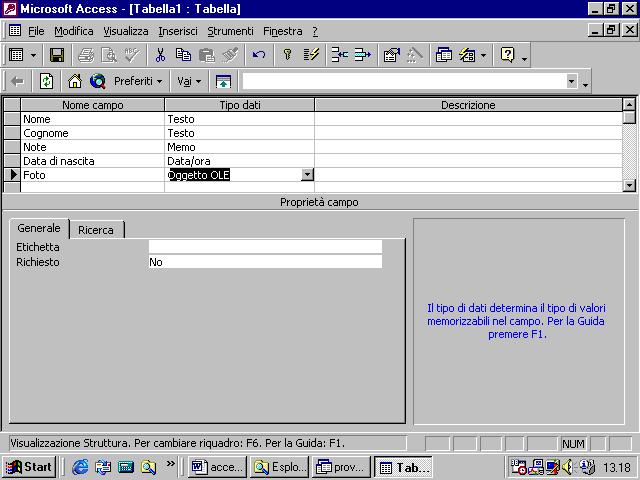Click the Delete Rows icon
Image resolution: width=640 pixels, height=480 pixels.
tap(362, 55)
